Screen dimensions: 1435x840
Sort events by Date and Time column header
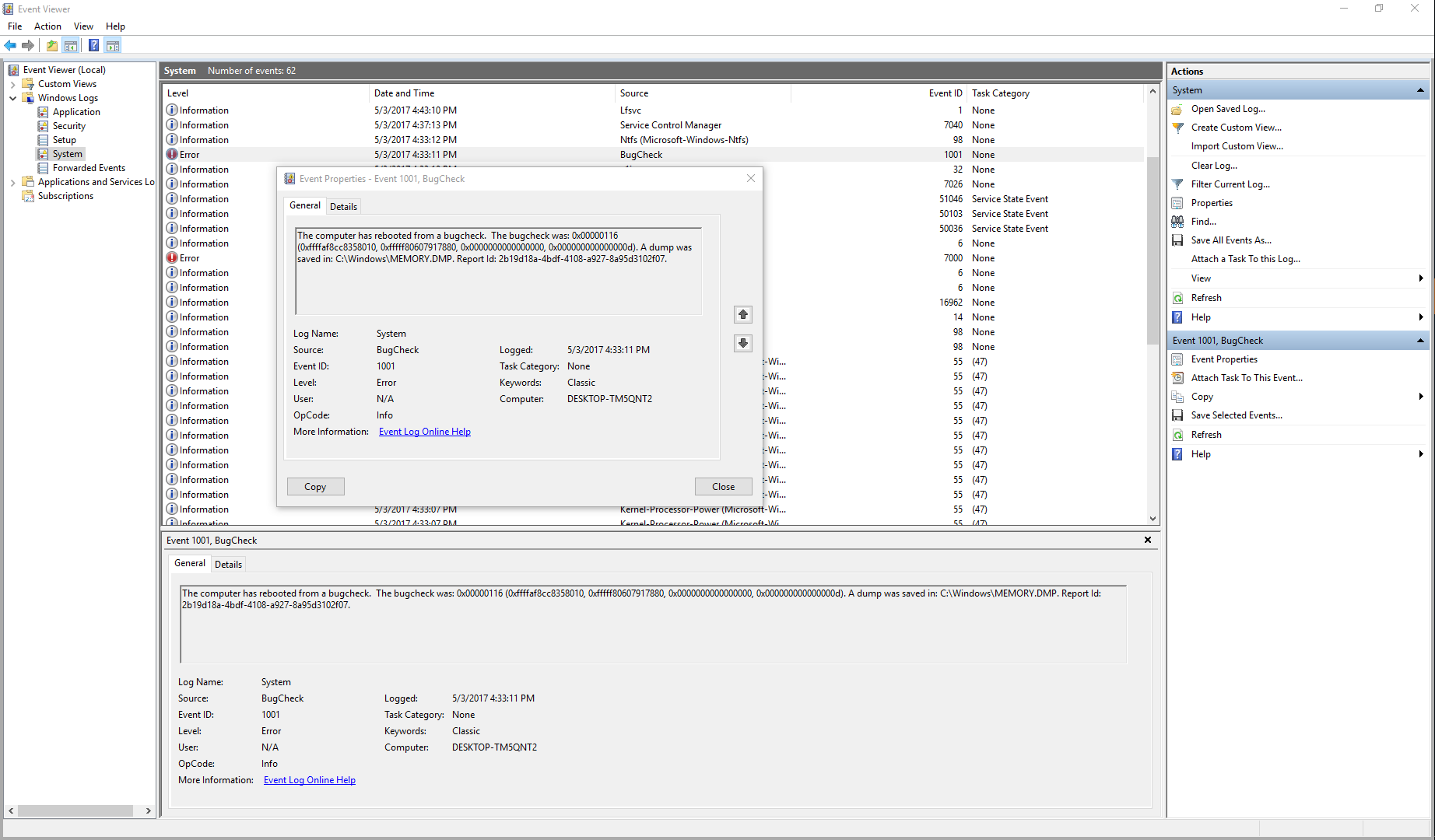pos(491,93)
